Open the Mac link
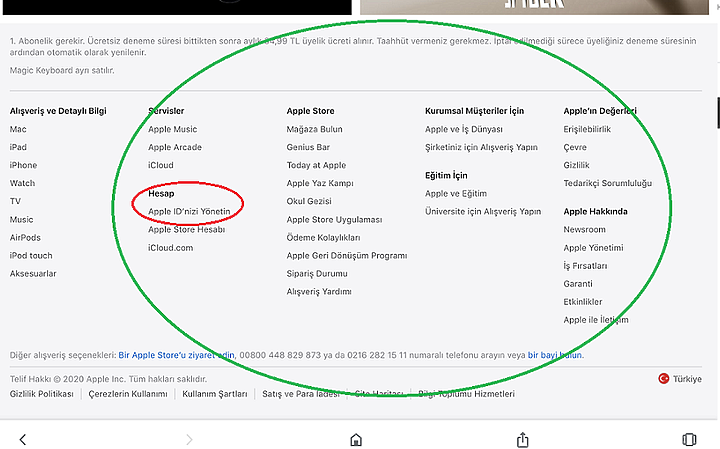The width and height of the screenshot is (720, 449). click(x=18, y=129)
